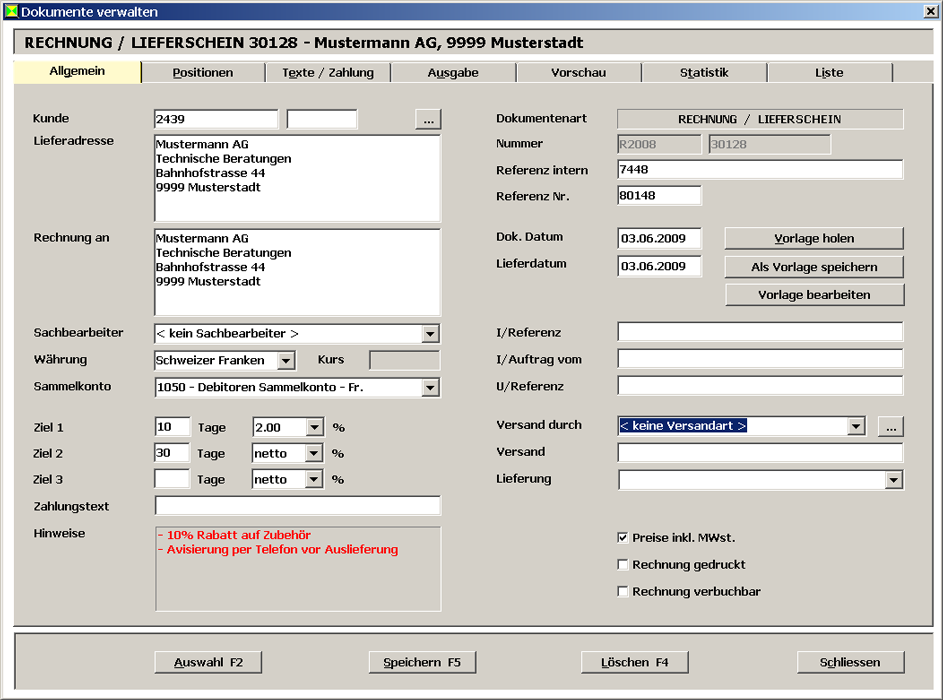943x700 pixels.
Task: Click into the Zahlungstext input field
Action: [x=297, y=506]
